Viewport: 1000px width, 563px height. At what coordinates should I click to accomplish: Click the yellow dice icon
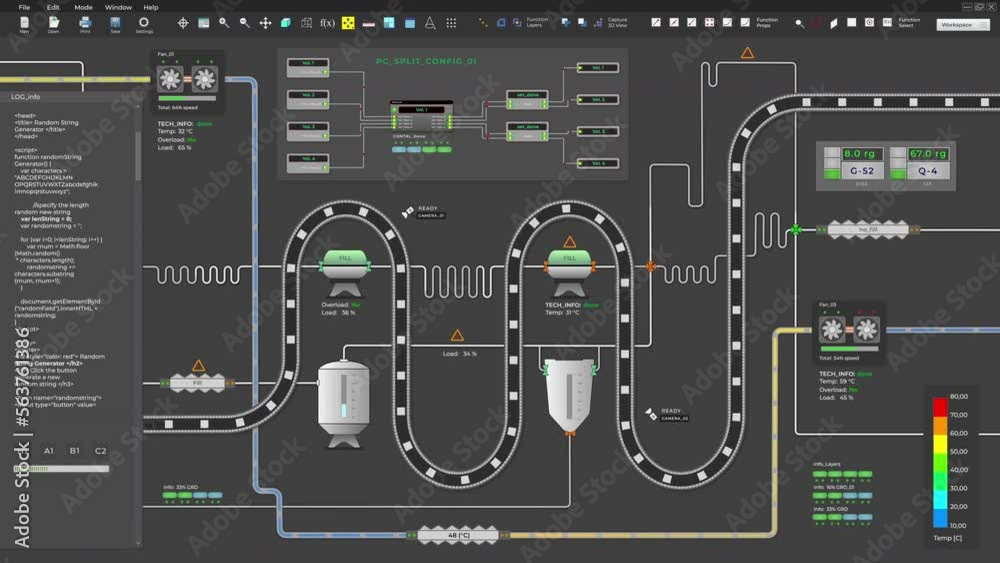(x=348, y=23)
